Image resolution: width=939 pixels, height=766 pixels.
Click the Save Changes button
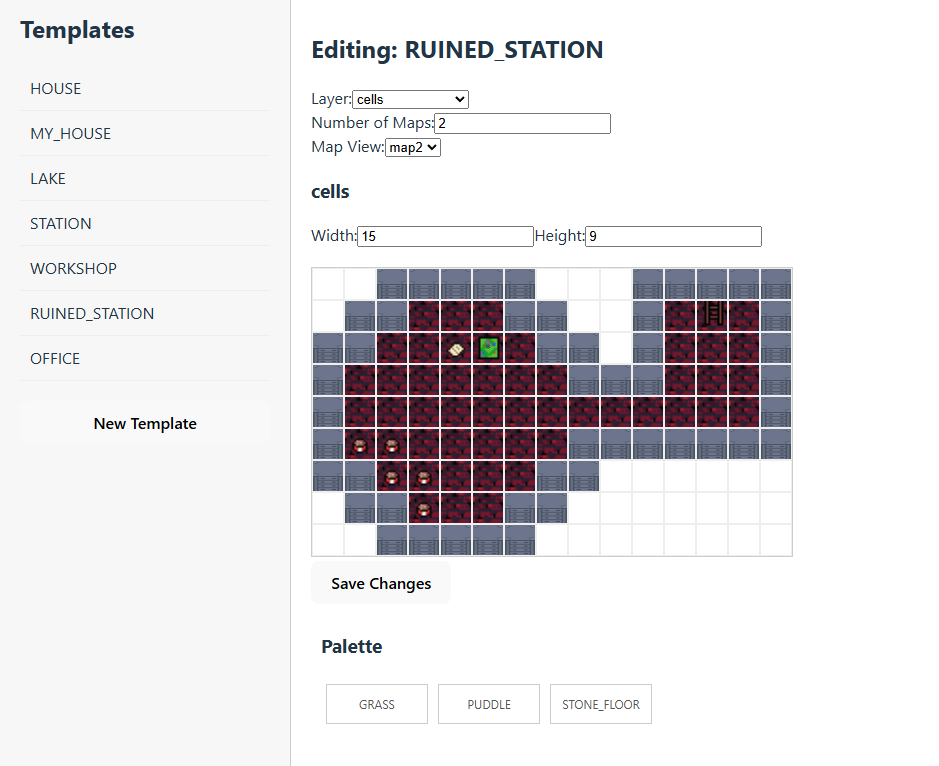[381, 583]
